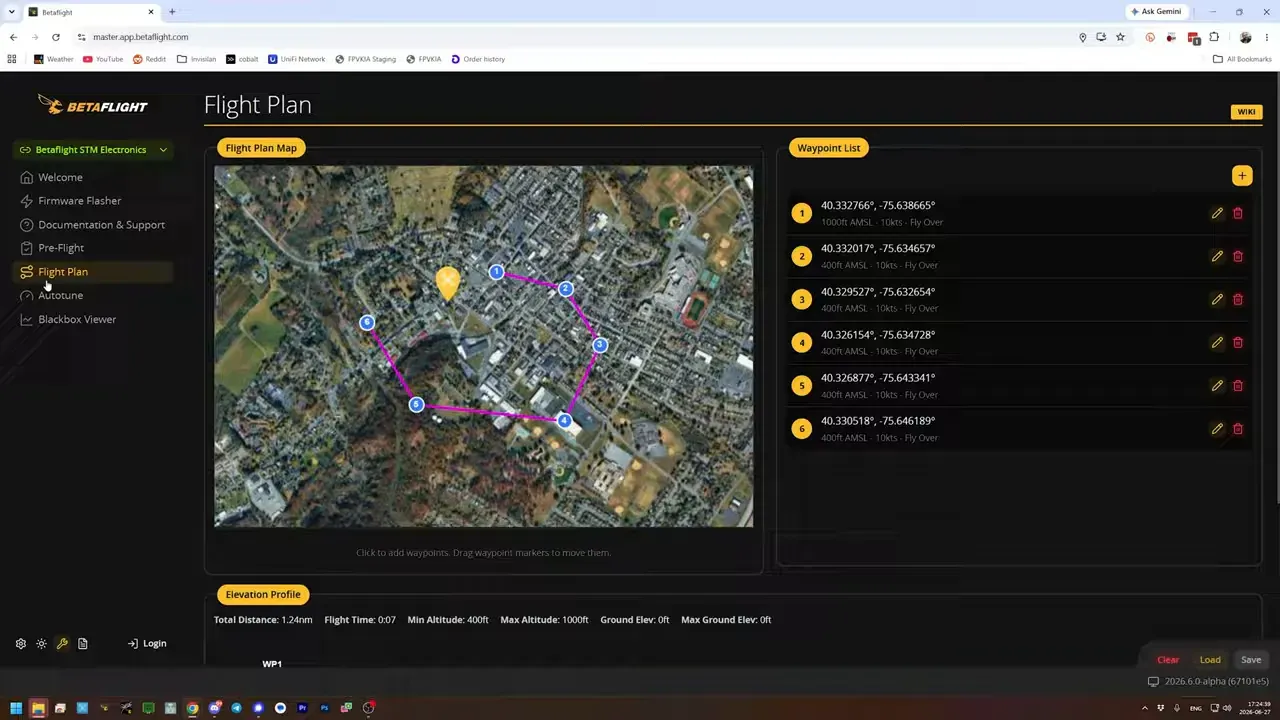The image size is (1280, 720).
Task: Clear the flight plan
Action: (x=1168, y=660)
